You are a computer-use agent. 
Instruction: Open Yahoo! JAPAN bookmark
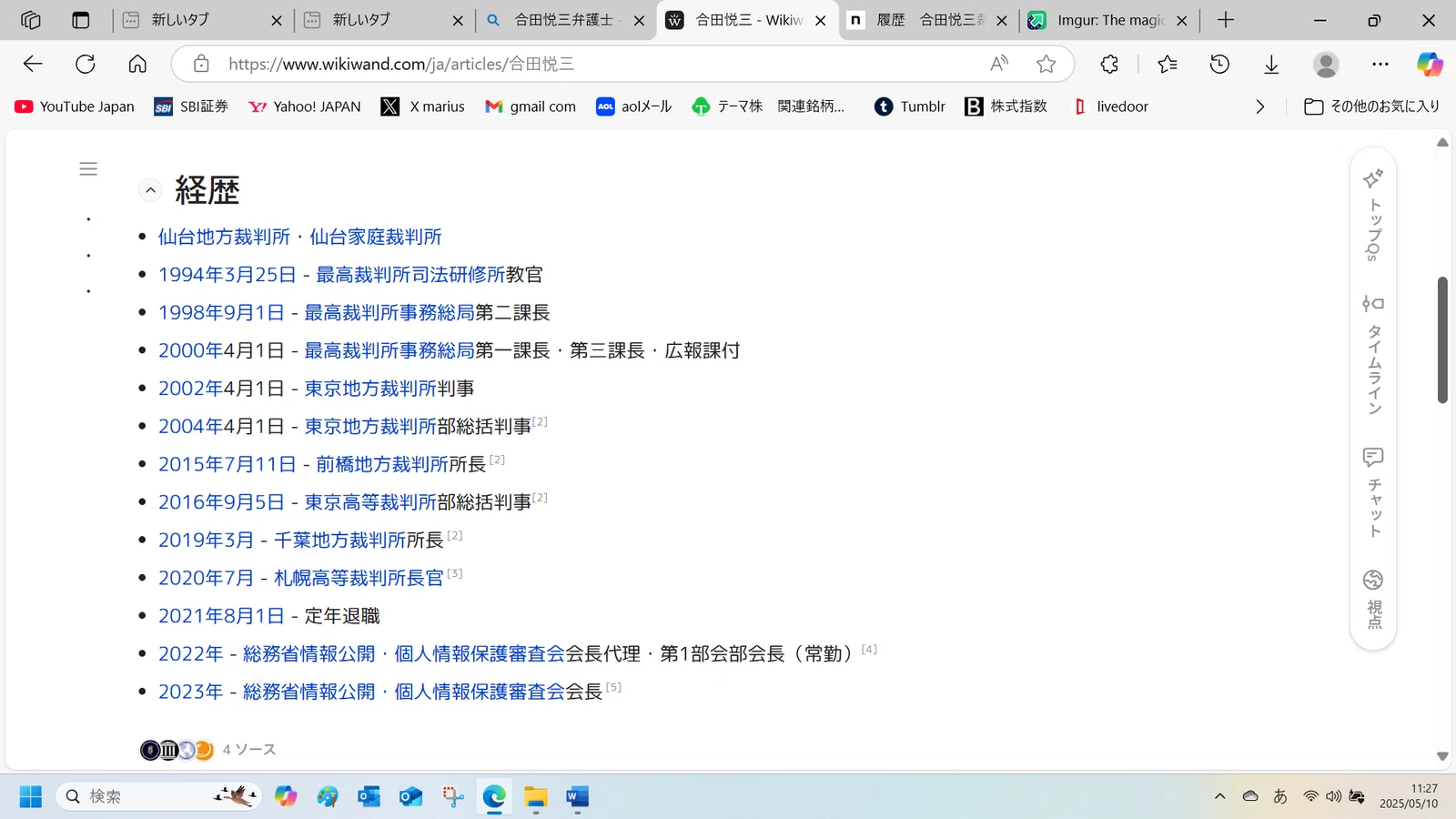pos(305,106)
